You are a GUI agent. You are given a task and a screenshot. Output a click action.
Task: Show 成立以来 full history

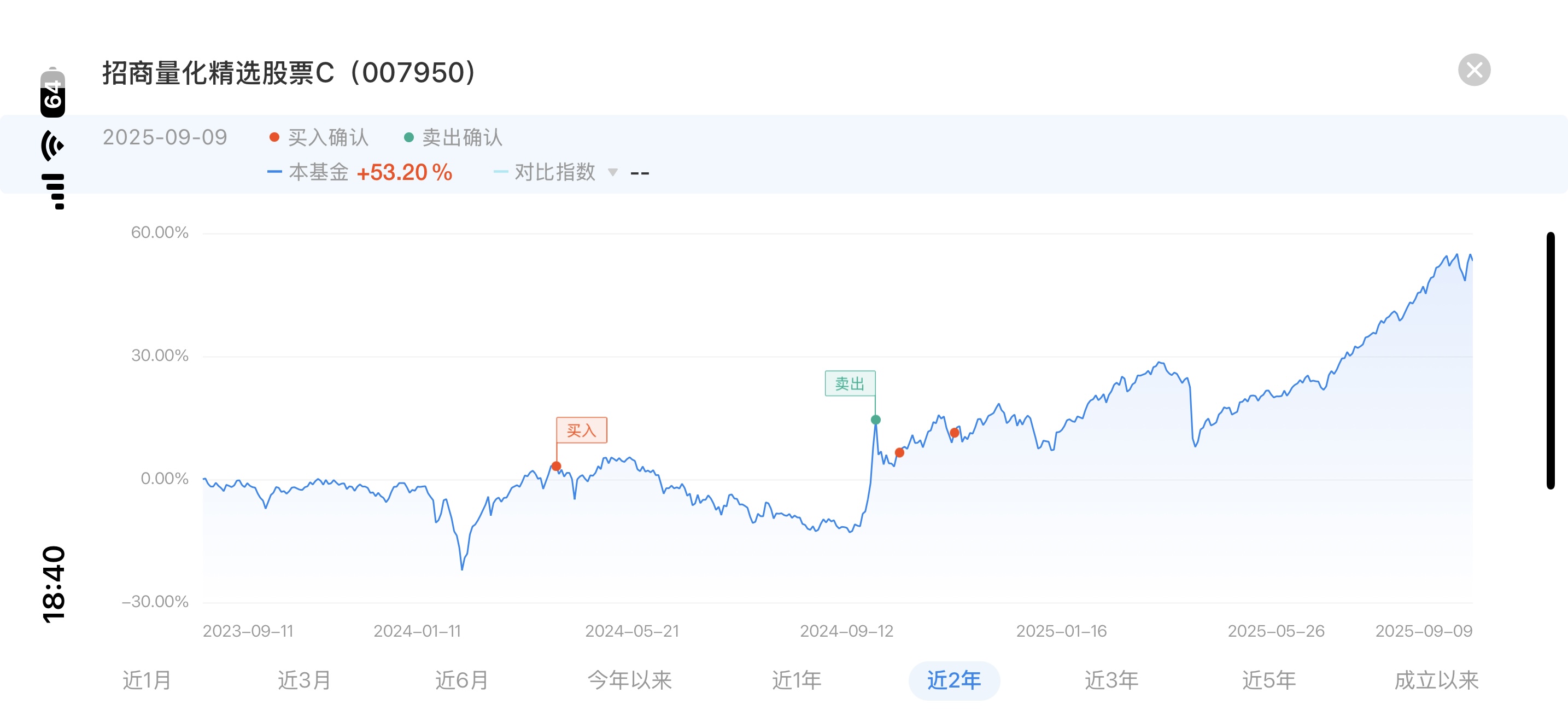[1436, 680]
